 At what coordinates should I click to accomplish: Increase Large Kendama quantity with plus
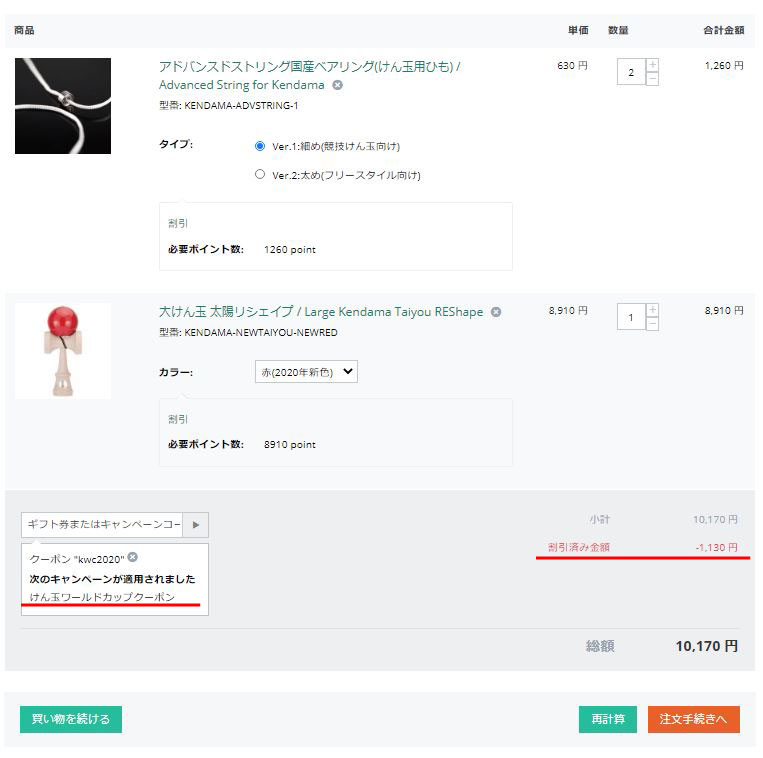point(652,311)
